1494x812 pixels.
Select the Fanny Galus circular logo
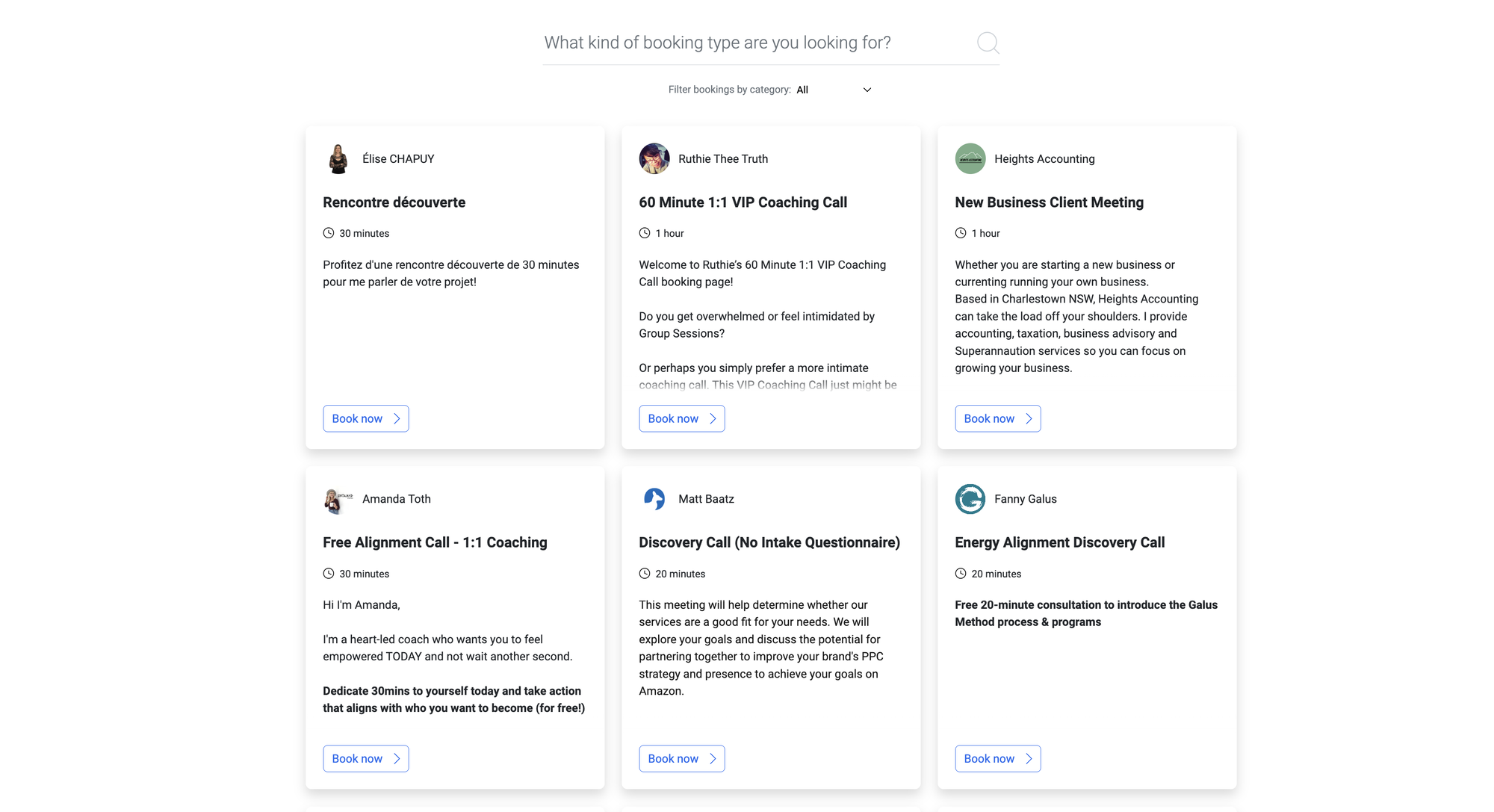click(970, 499)
